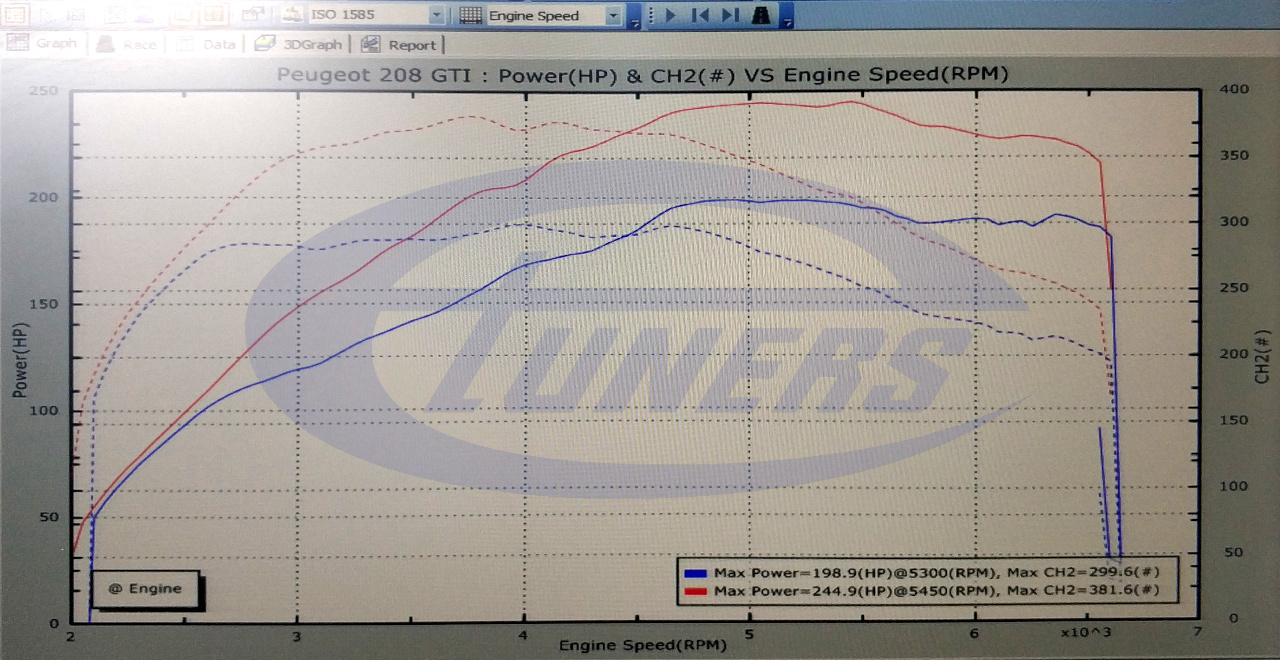Click the blue legend swatch for 198.9 HP
This screenshot has height=660, width=1280.
click(696, 574)
